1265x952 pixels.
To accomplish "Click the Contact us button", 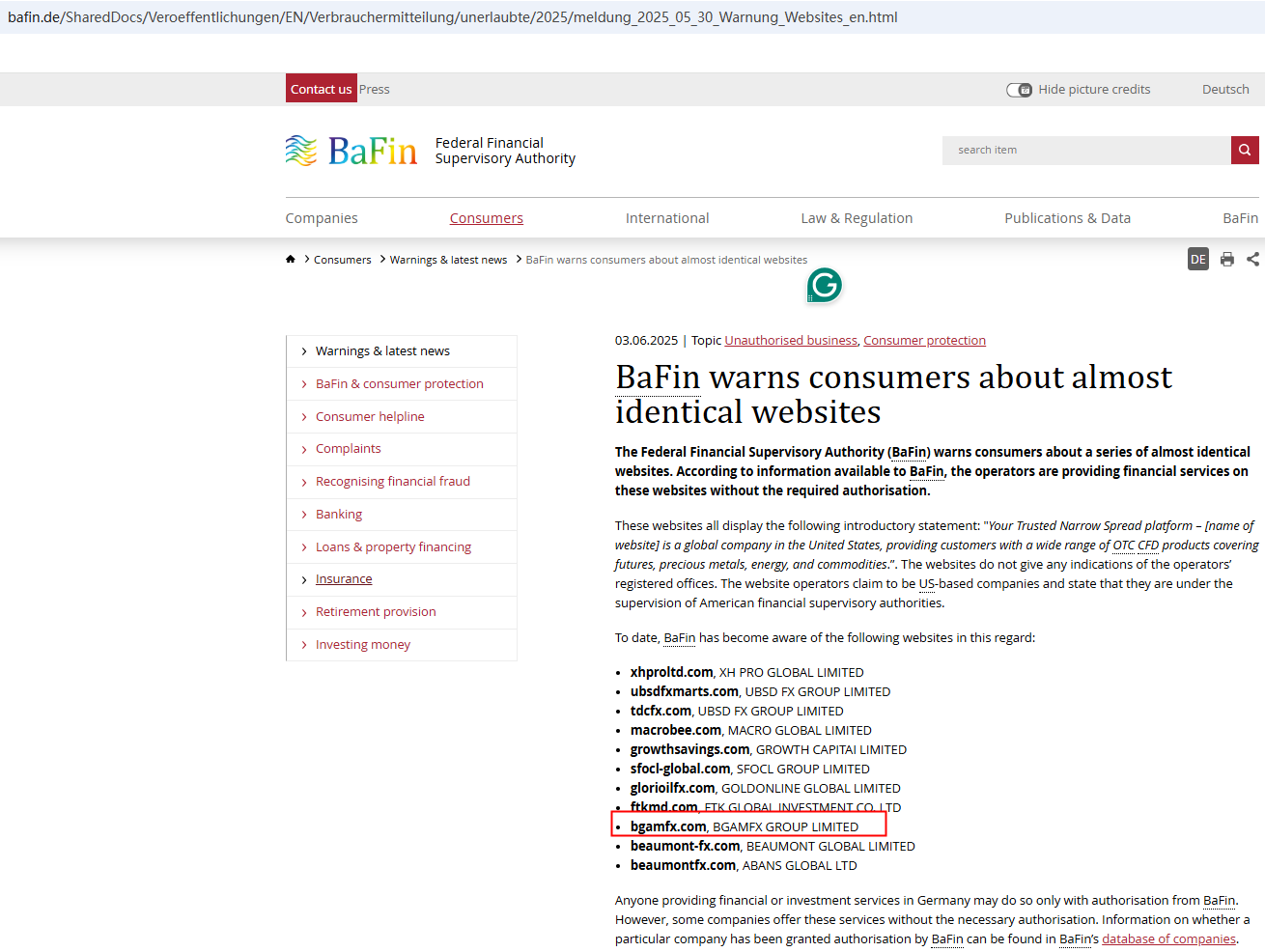I will (322, 89).
